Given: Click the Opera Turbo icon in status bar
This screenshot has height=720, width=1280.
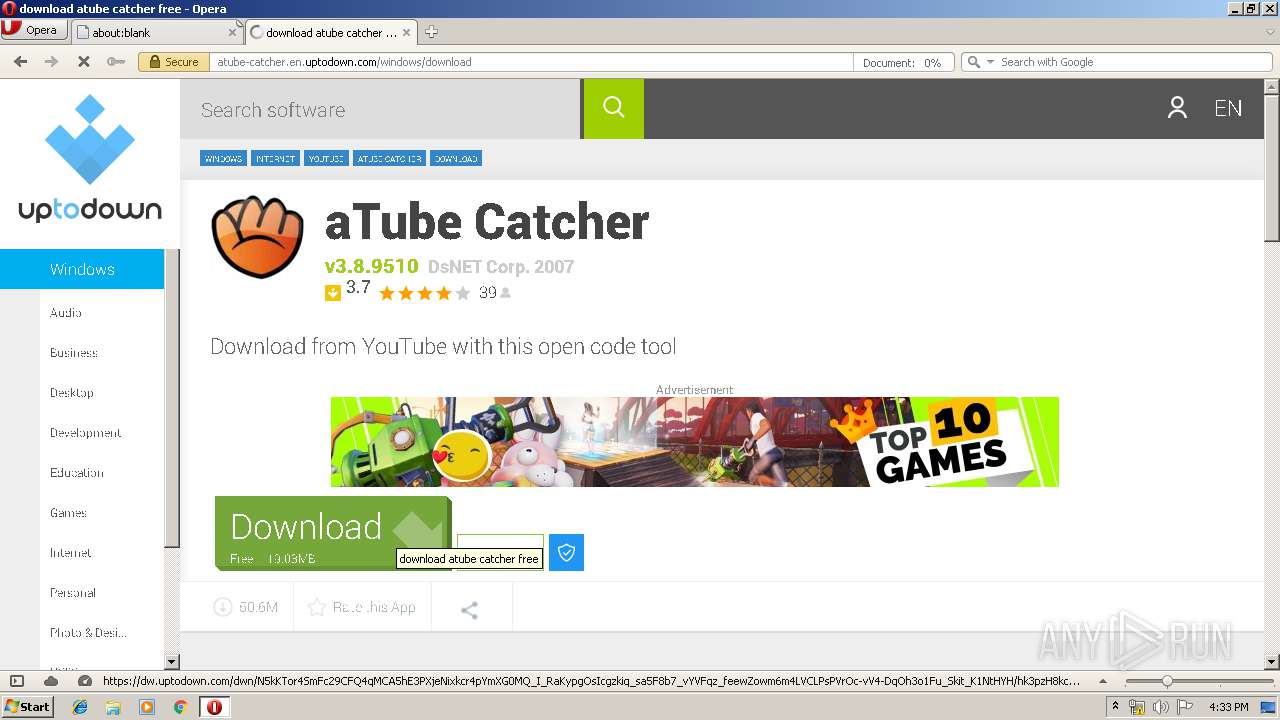Looking at the screenshot, I should pyautogui.click(x=84, y=681).
